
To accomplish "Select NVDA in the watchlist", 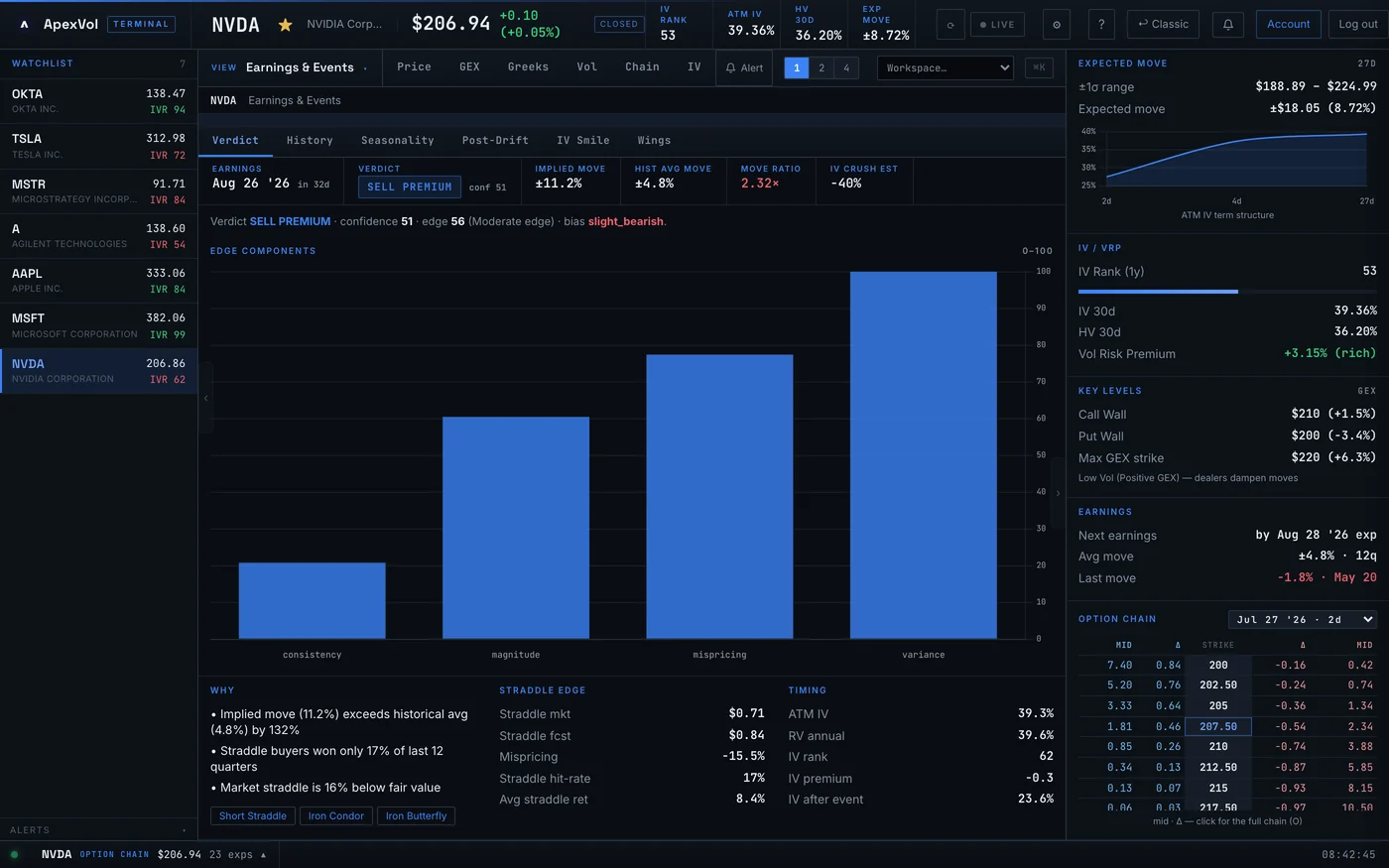I will [98, 371].
